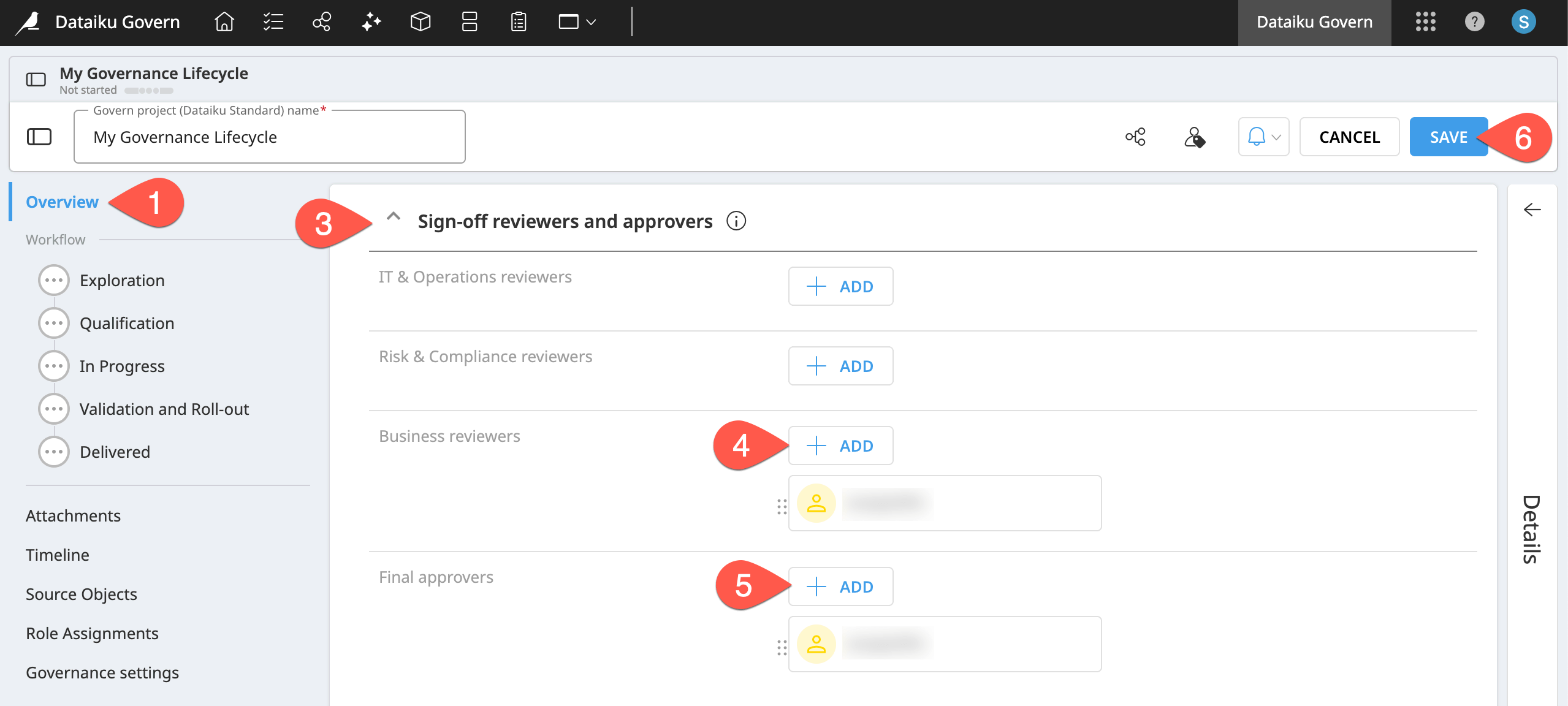Click the Not started progress indicator
1568x706 pixels.
[149, 91]
